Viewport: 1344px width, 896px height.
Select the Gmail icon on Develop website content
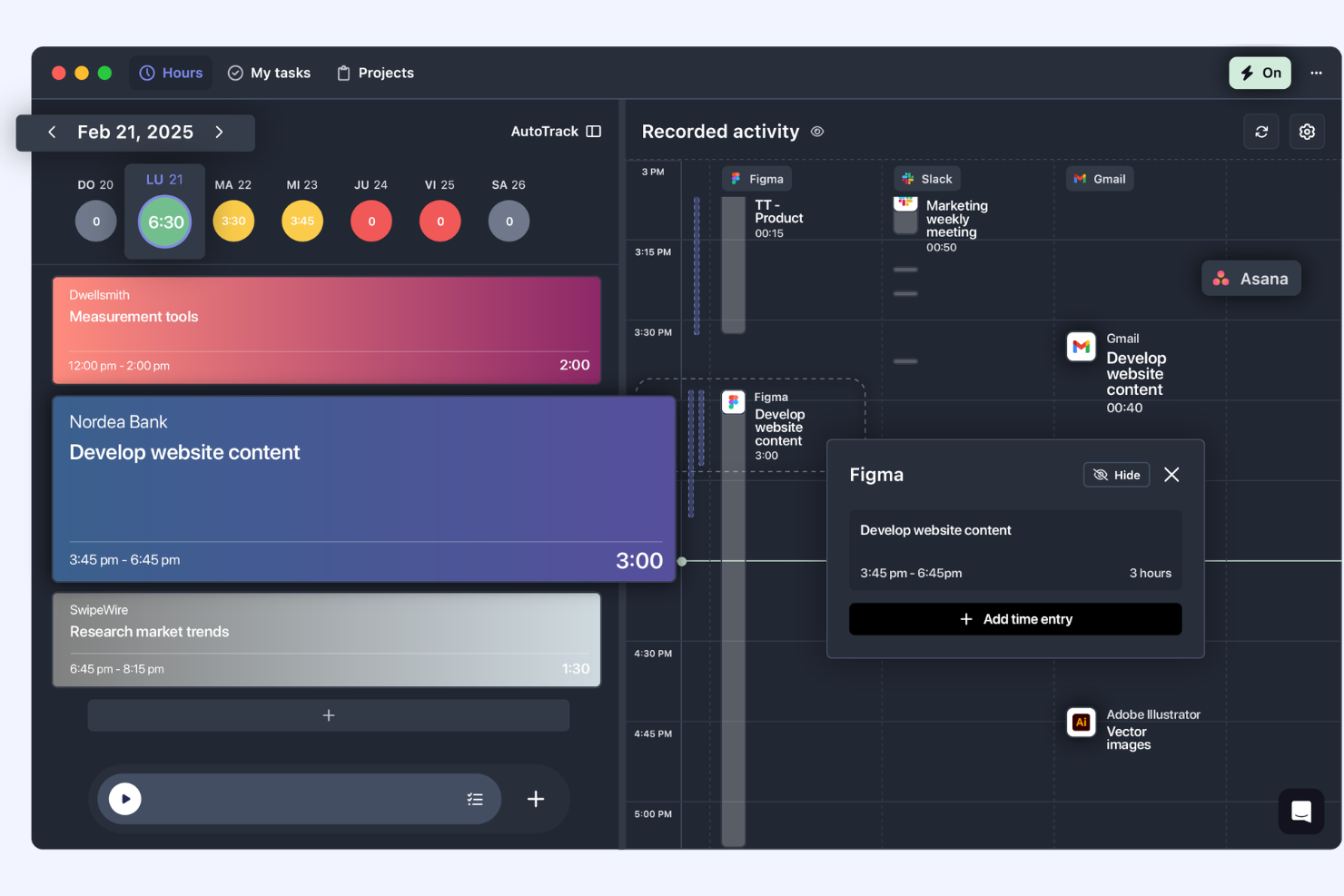[x=1081, y=346]
